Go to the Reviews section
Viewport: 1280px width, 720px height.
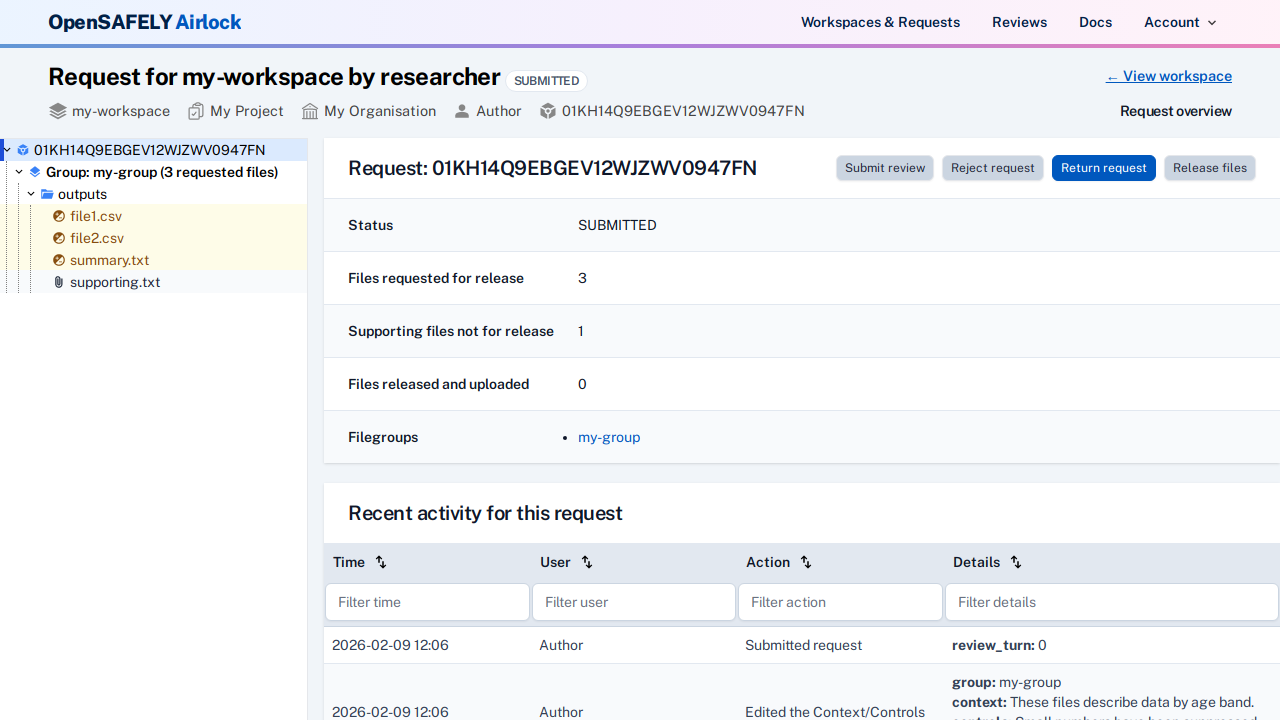[1019, 22]
